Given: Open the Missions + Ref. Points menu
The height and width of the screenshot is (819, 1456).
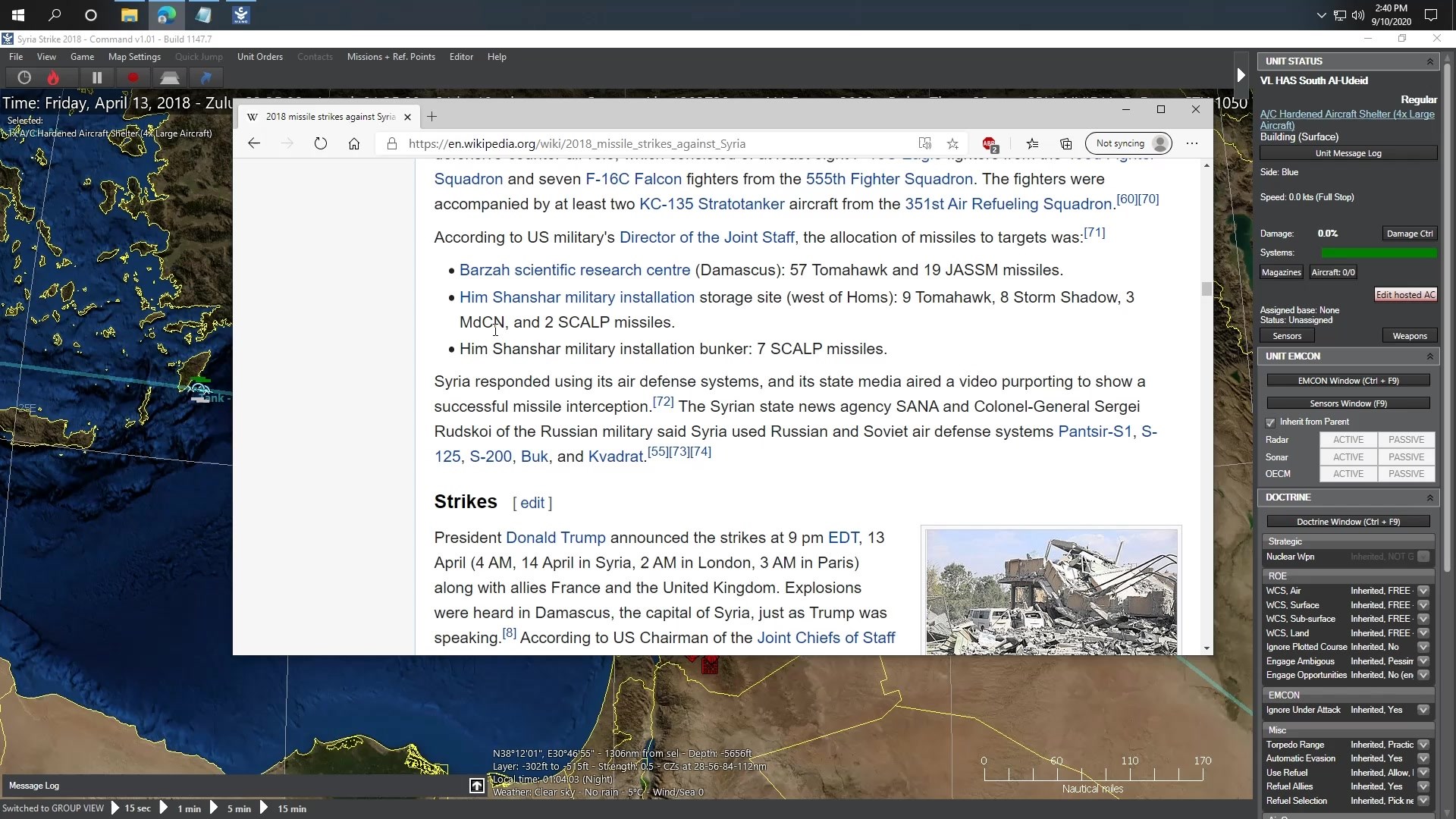Looking at the screenshot, I should tap(391, 57).
